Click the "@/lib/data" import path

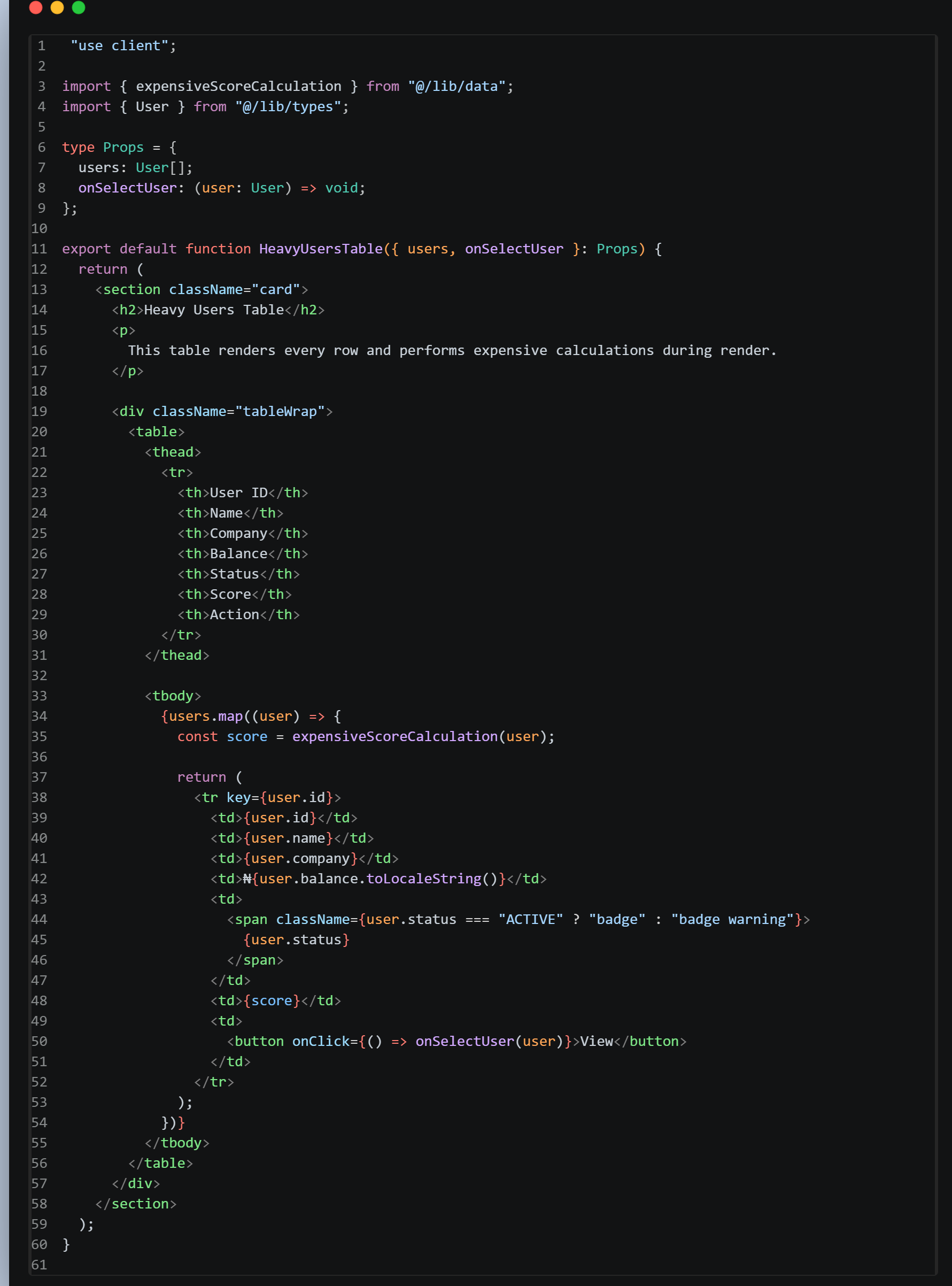click(x=457, y=87)
